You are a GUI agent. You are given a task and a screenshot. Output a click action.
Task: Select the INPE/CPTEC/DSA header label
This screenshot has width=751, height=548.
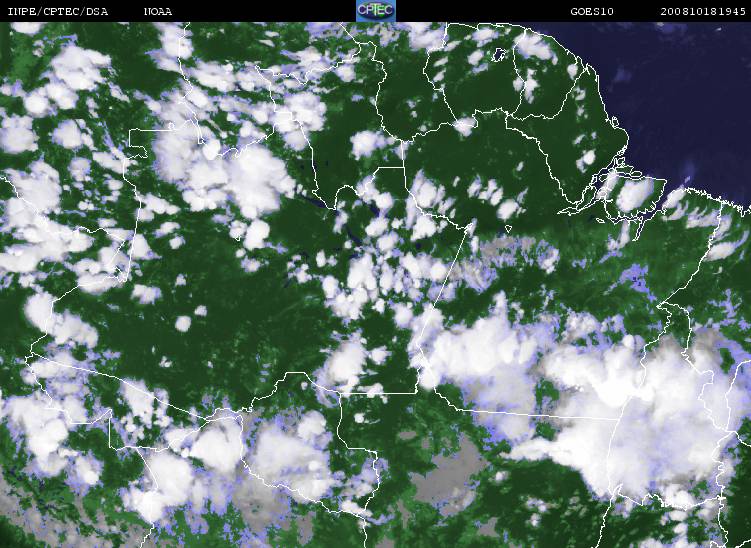[57, 11]
